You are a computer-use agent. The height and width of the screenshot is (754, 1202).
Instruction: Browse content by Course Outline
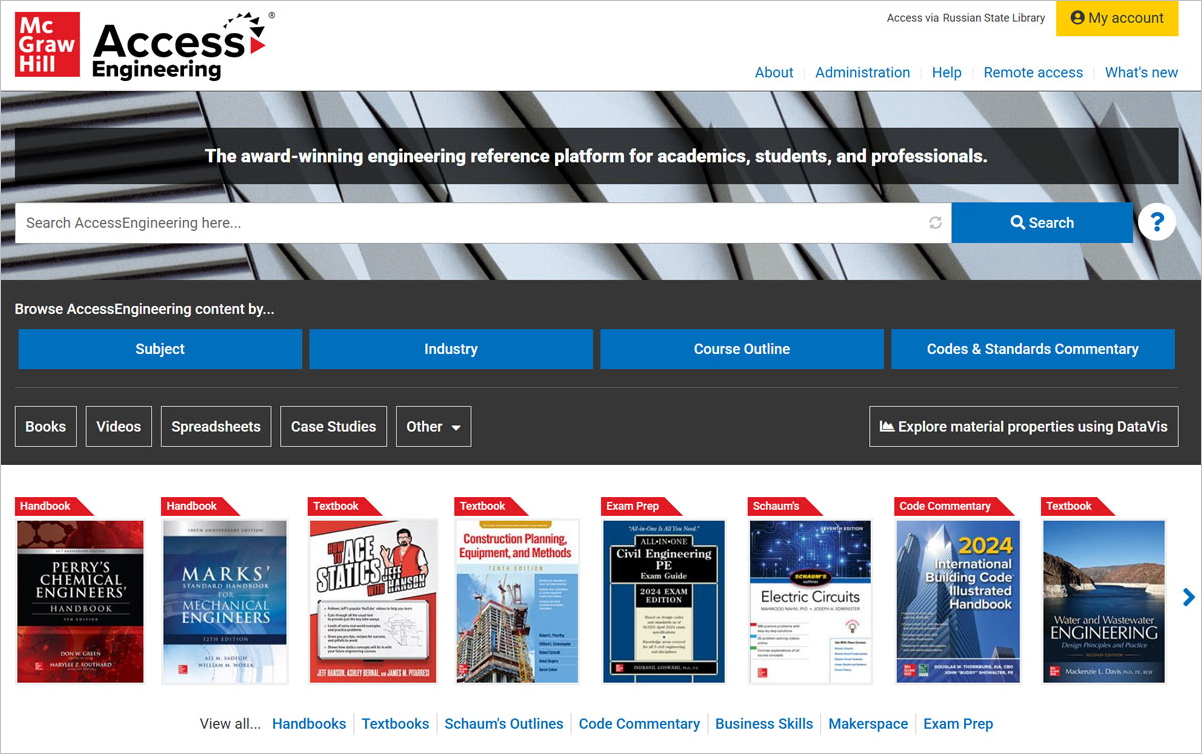coord(742,349)
